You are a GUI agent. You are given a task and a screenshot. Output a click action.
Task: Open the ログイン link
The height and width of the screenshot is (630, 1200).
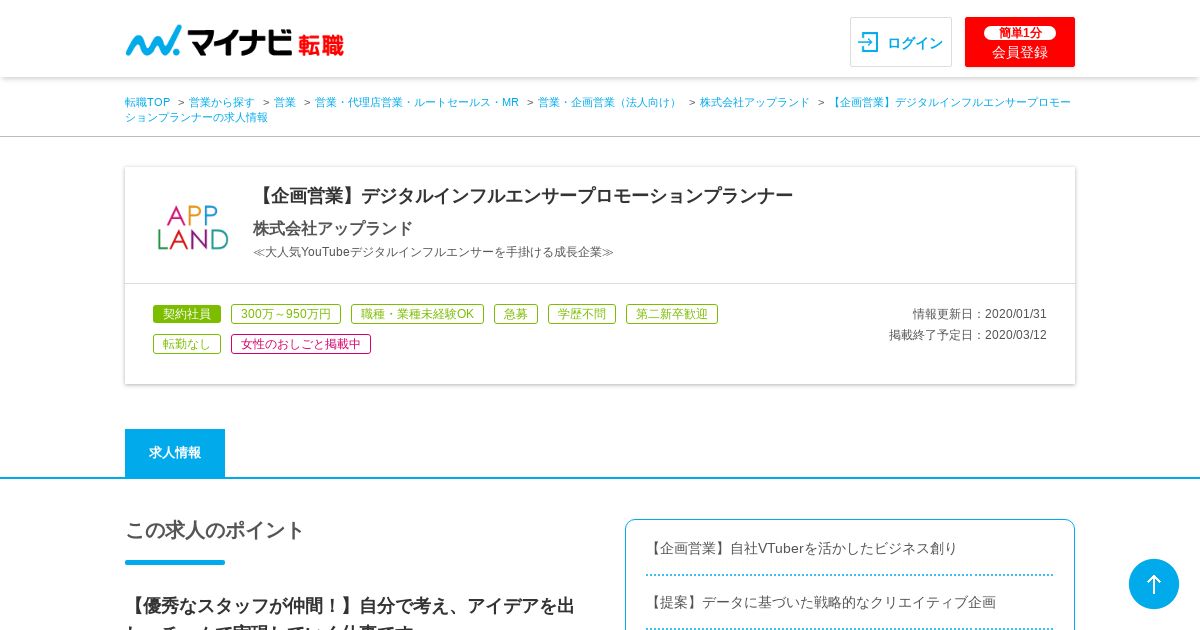click(901, 42)
